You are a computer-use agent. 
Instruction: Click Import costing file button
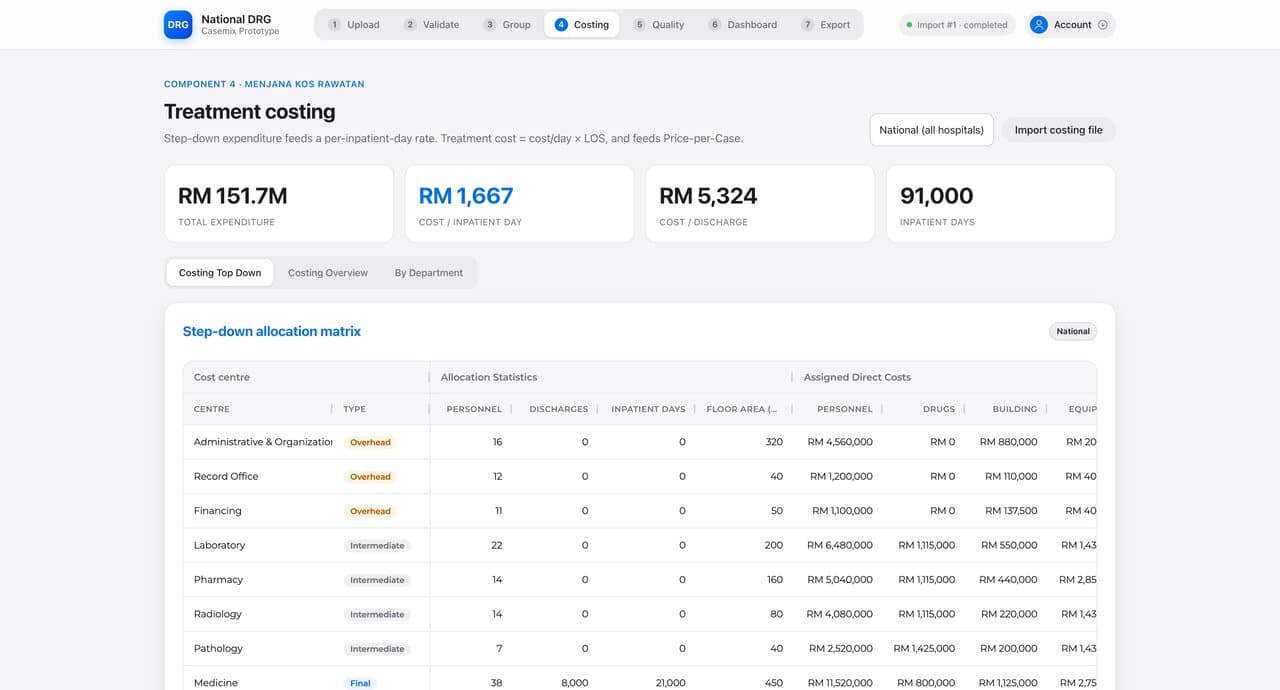1058,130
